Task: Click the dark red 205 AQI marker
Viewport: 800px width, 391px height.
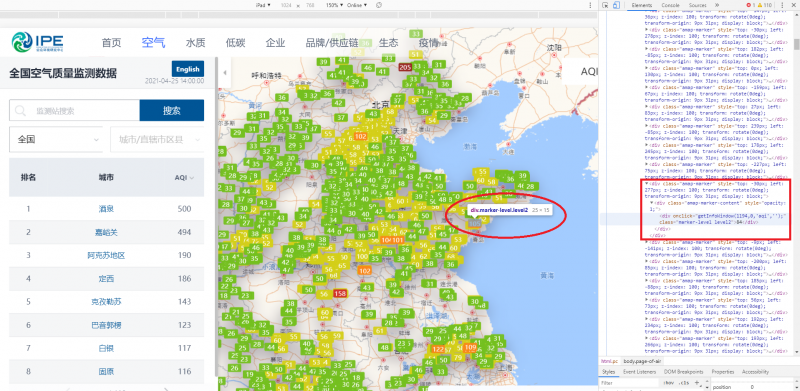Action: (x=406, y=68)
